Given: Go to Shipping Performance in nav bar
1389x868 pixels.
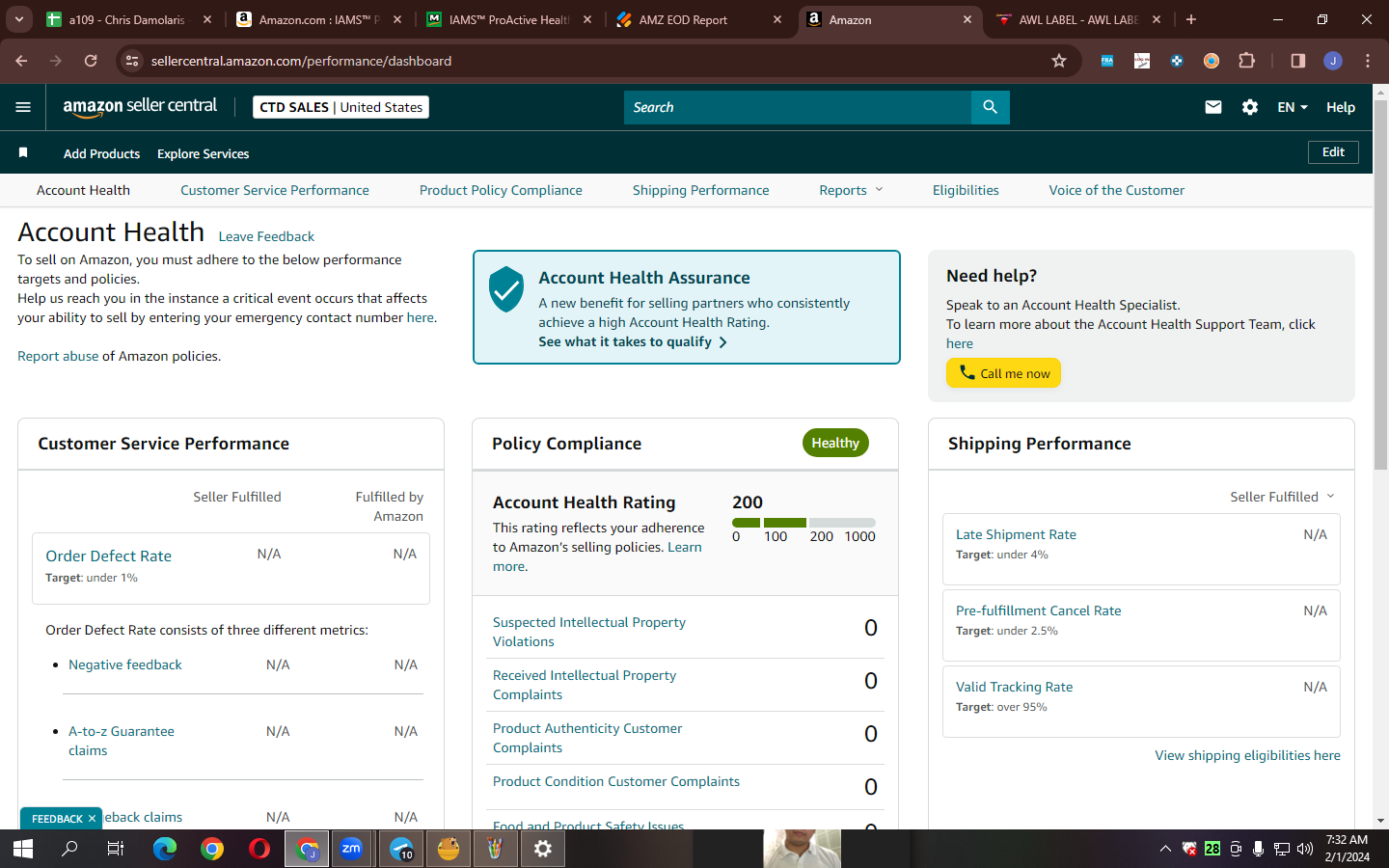Looking at the screenshot, I should point(700,190).
